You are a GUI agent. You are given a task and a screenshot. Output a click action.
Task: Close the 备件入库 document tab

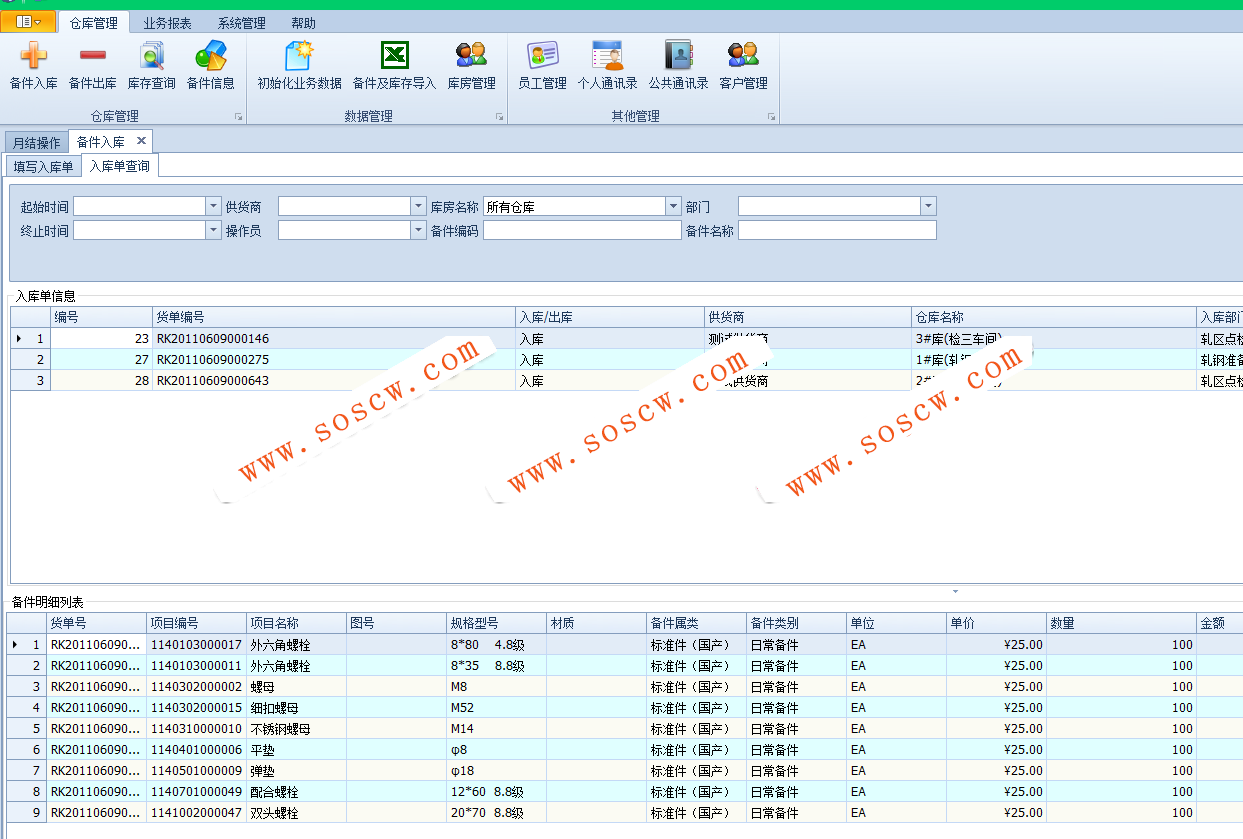pyautogui.click(x=141, y=141)
